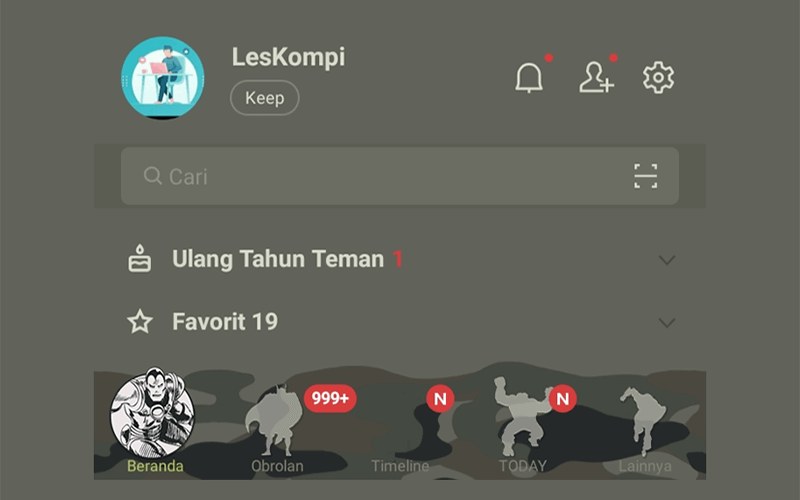The width and height of the screenshot is (800, 500).
Task: Open the TODAY tab
Action: click(522, 426)
